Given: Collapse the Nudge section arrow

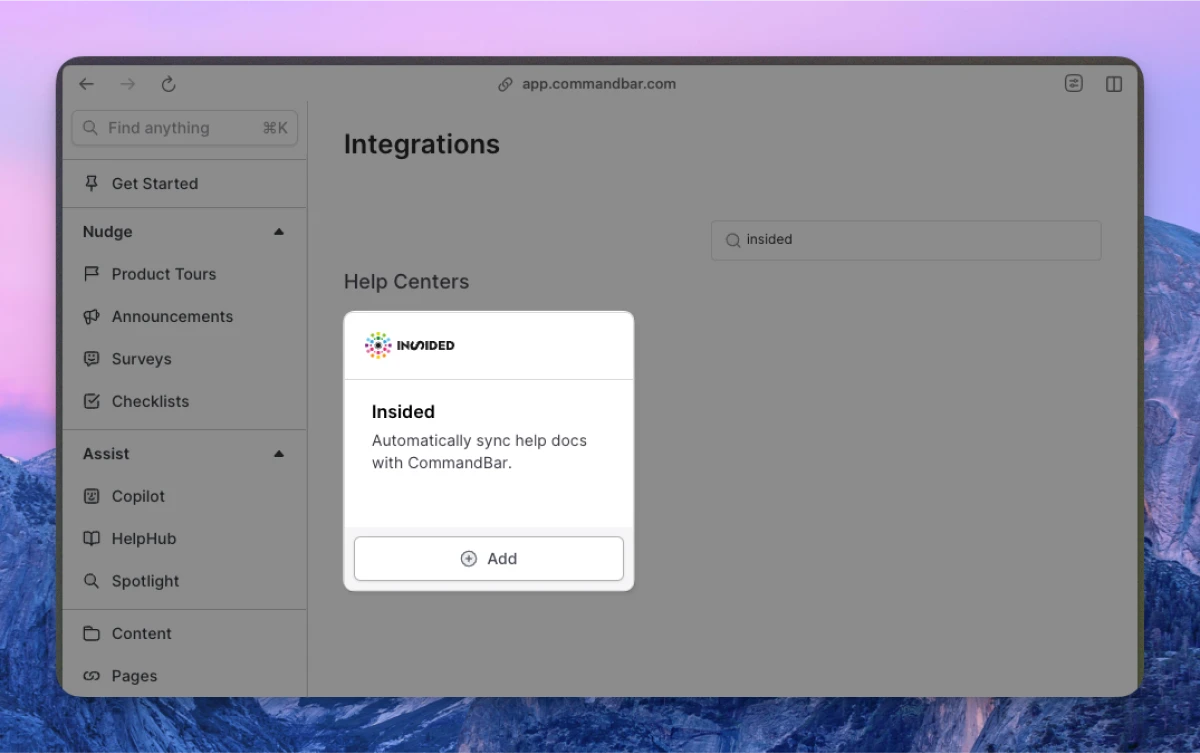Looking at the screenshot, I should pos(279,232).
